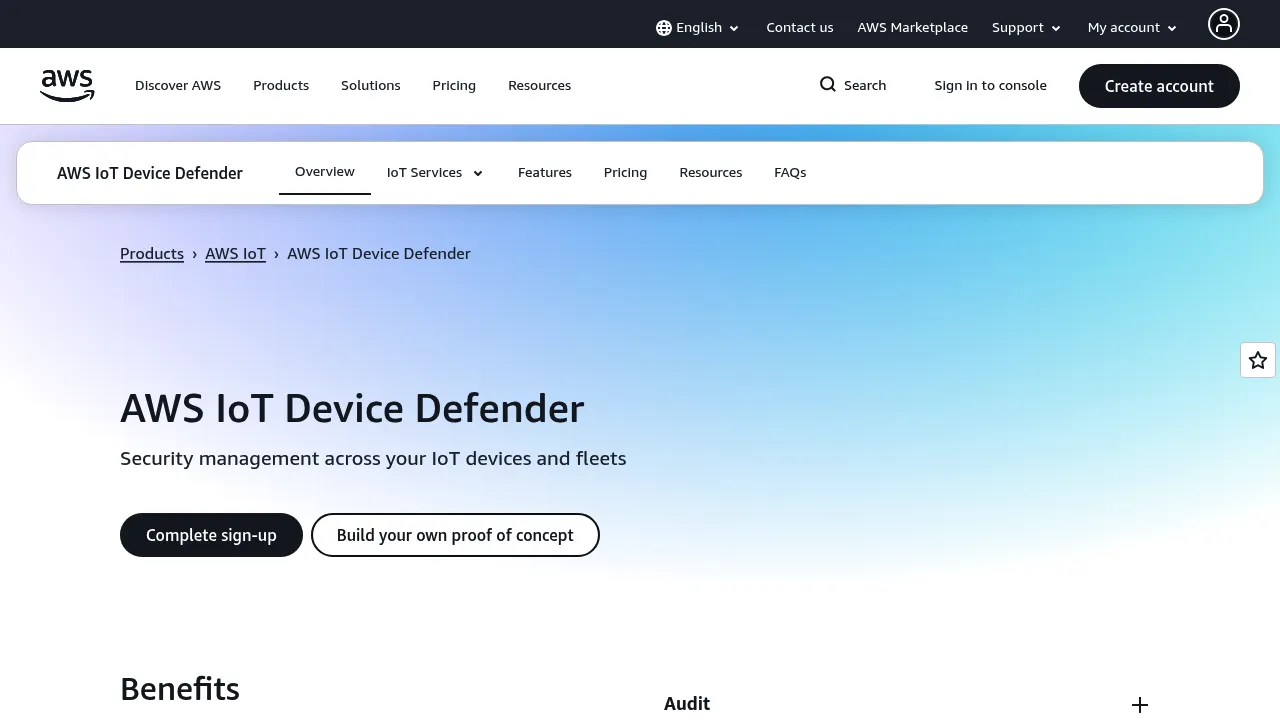Click the AWS logo

pyautogui.click(x=67, y=86)
